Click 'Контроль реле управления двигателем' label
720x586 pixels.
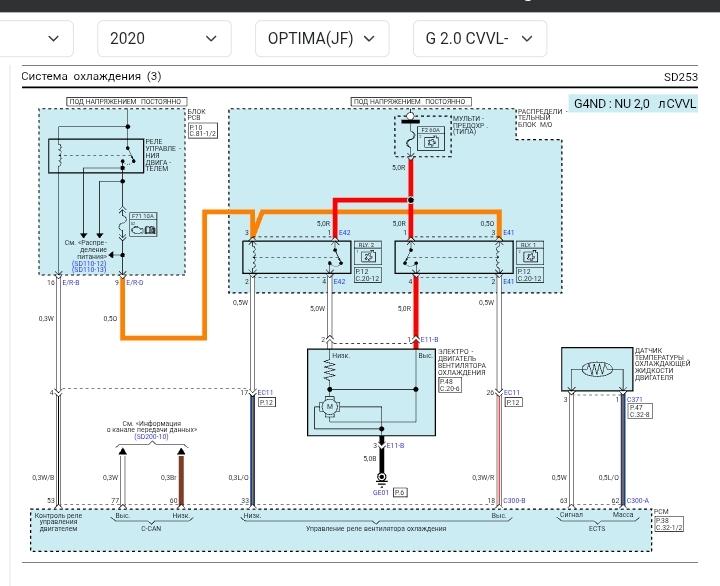tap(58, 522)
